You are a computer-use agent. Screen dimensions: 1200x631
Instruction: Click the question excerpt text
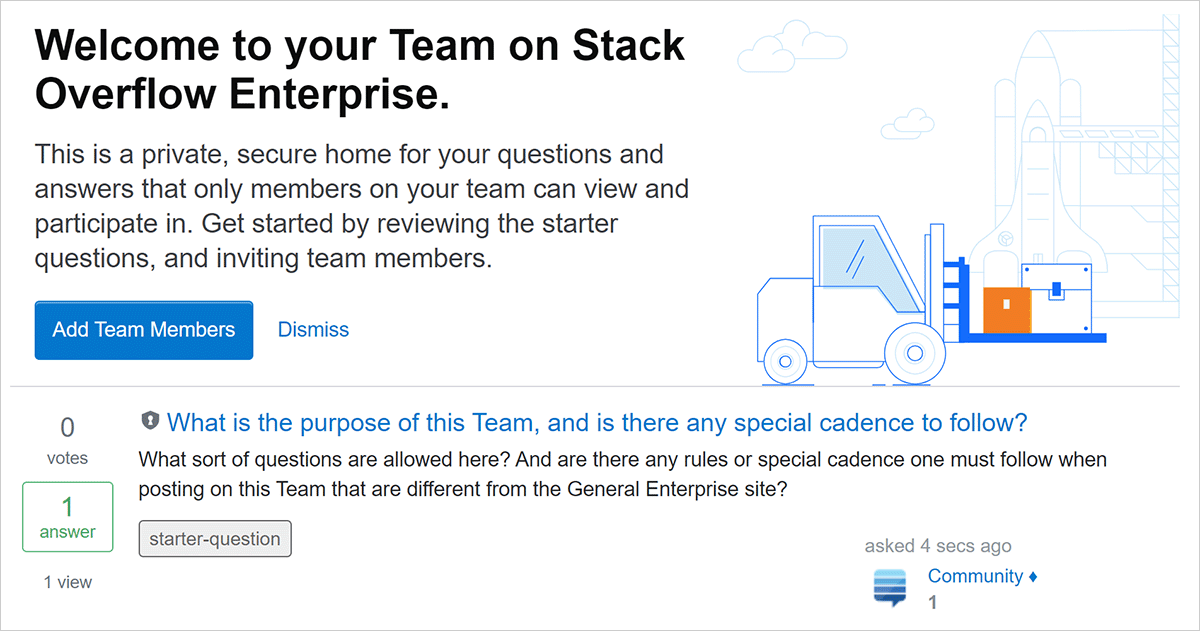tap(620, 475)
